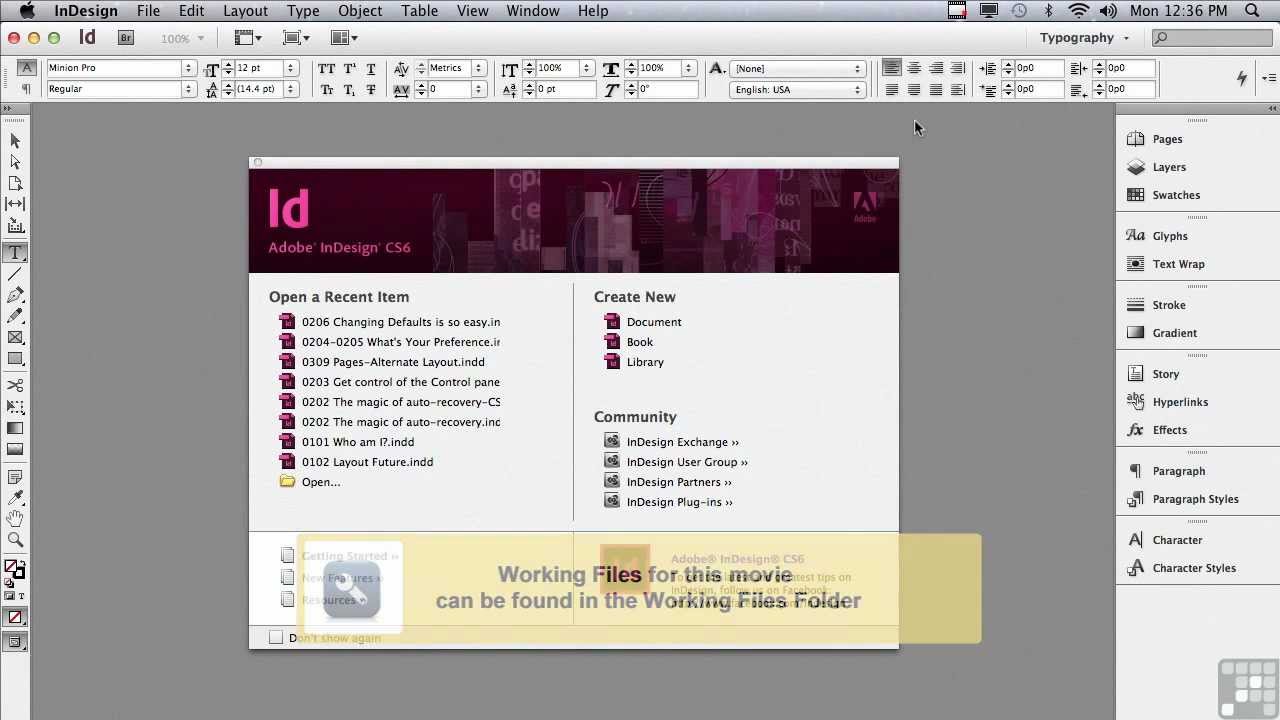Screen dimensions: 1280x720
Task: Select the Pen tool
Action: (15, 295)
